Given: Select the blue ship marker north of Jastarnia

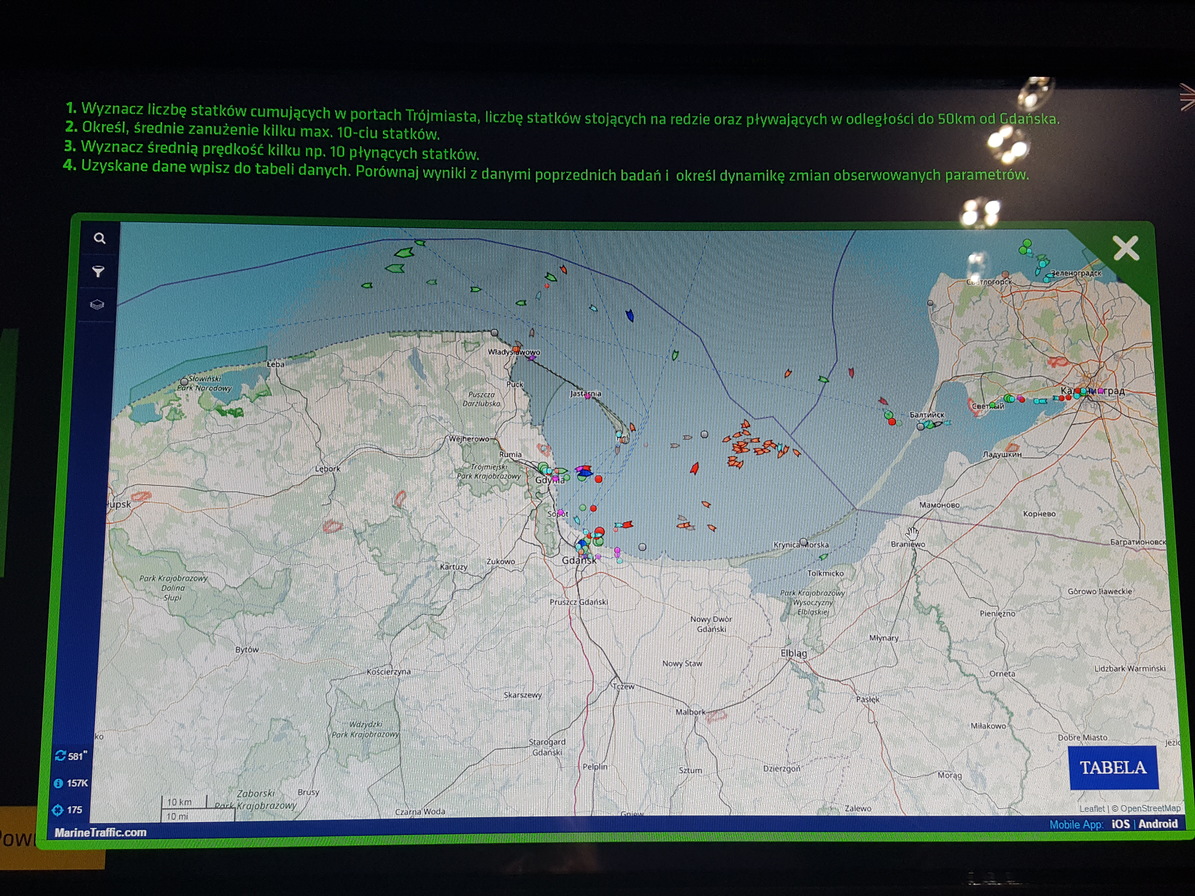Looking at the screenshot, I should coord(630,315).
